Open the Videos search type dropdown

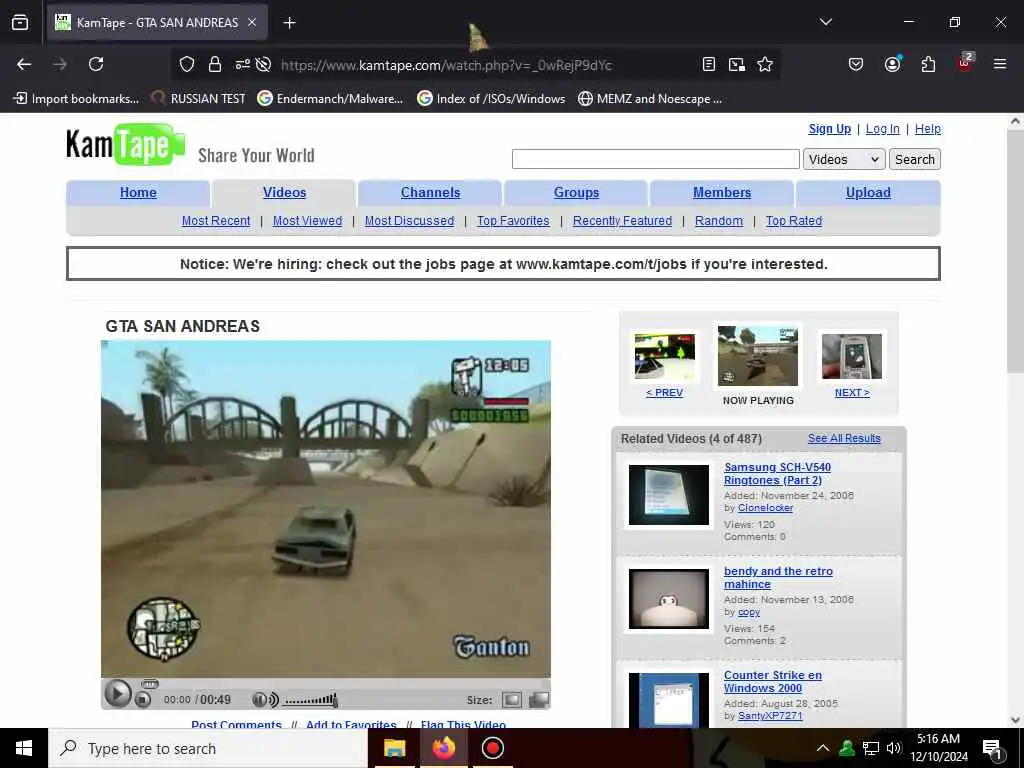[x=844, y=159]
